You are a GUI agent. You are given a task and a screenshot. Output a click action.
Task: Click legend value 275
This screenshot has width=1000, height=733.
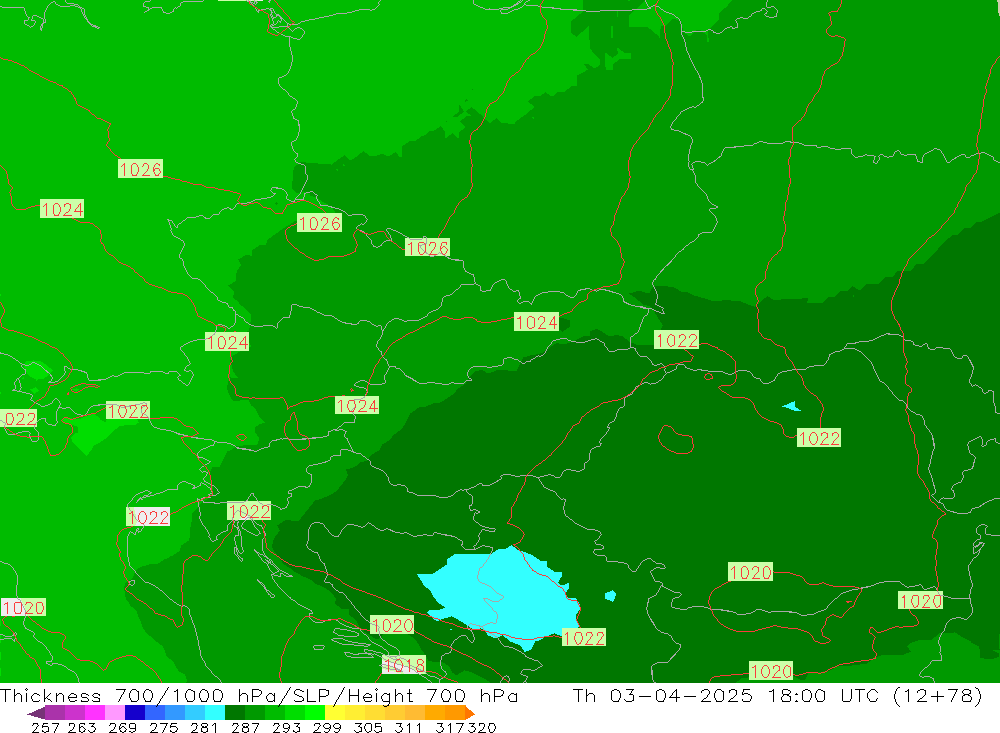pos(163,727)
